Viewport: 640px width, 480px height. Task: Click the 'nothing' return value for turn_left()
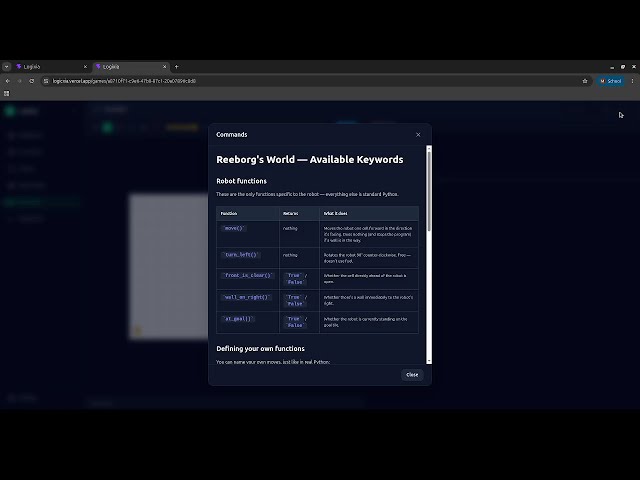[290, 255]
